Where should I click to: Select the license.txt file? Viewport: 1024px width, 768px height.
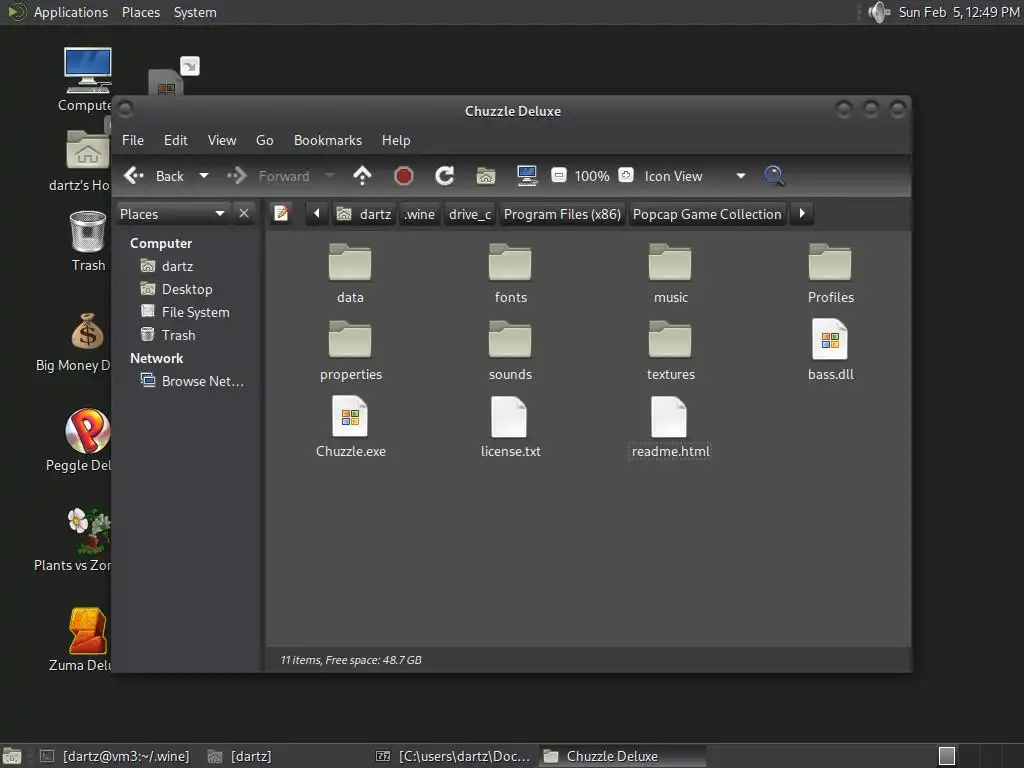tap(510, 427)
